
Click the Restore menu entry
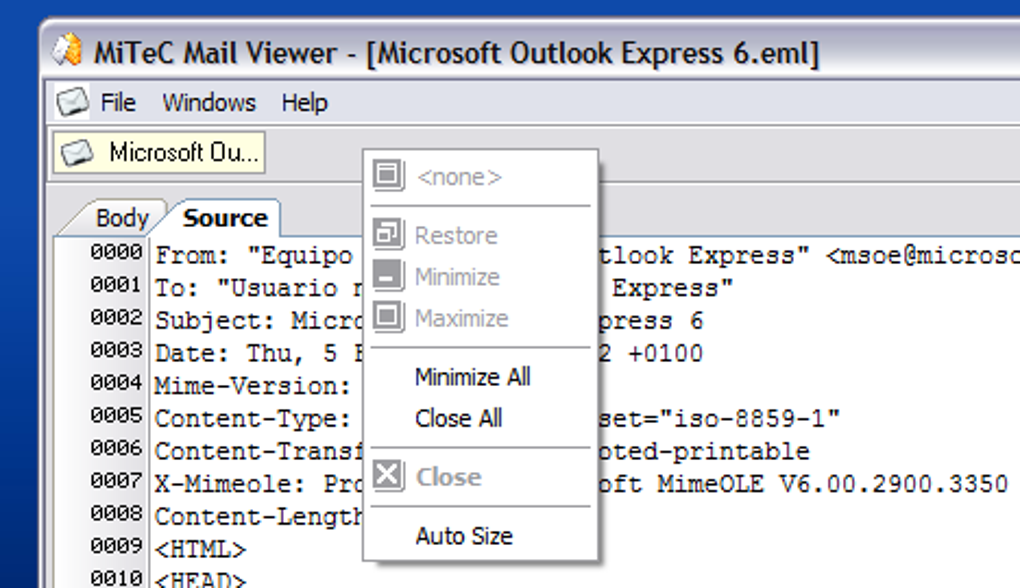pos(480,235)
